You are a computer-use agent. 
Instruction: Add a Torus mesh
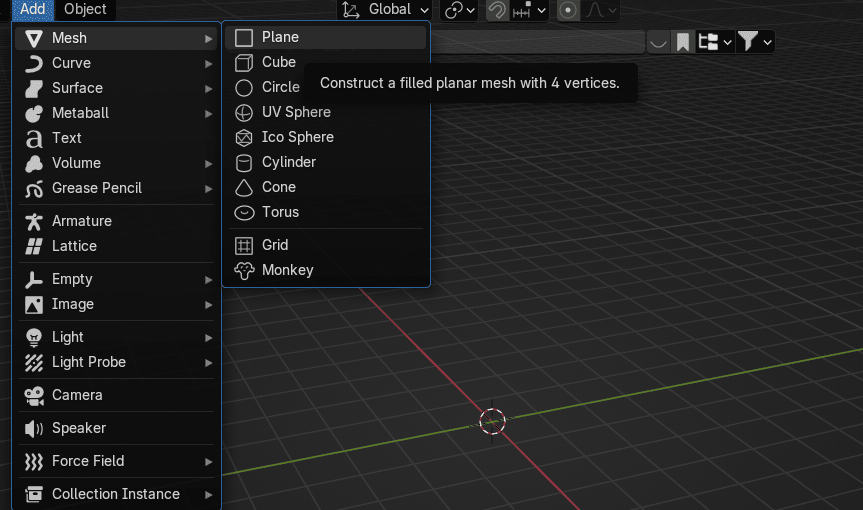(280, 212)
